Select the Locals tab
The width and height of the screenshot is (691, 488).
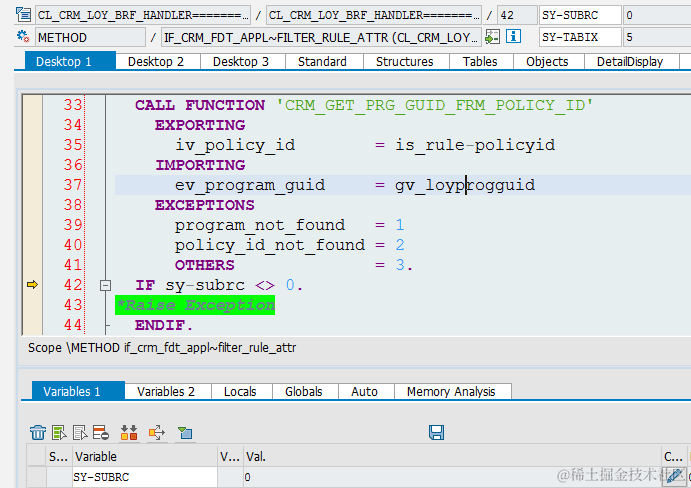pyautogui.click(x=240, y=391)
